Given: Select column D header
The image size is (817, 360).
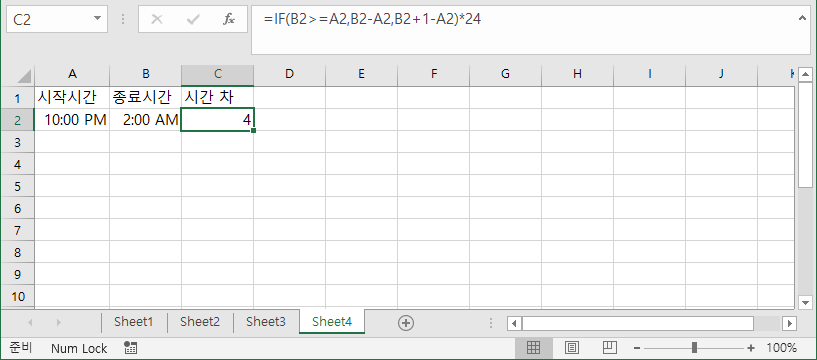Looking at the screenshot, I should pos(290,74).
